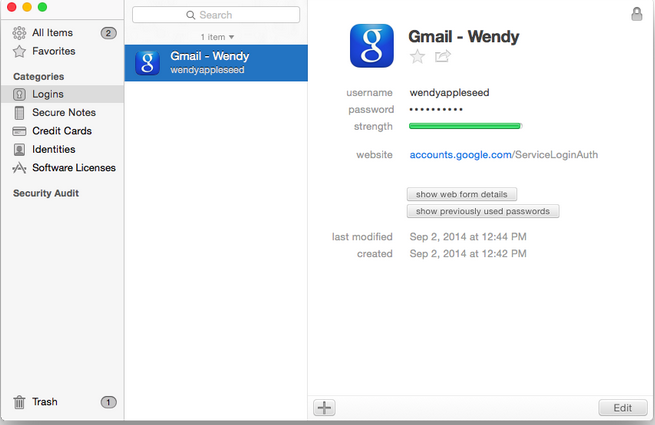Select the All Items category
The height and width of the screenshot is (425, 655).
pyautogui.click(x=62, y=33)
